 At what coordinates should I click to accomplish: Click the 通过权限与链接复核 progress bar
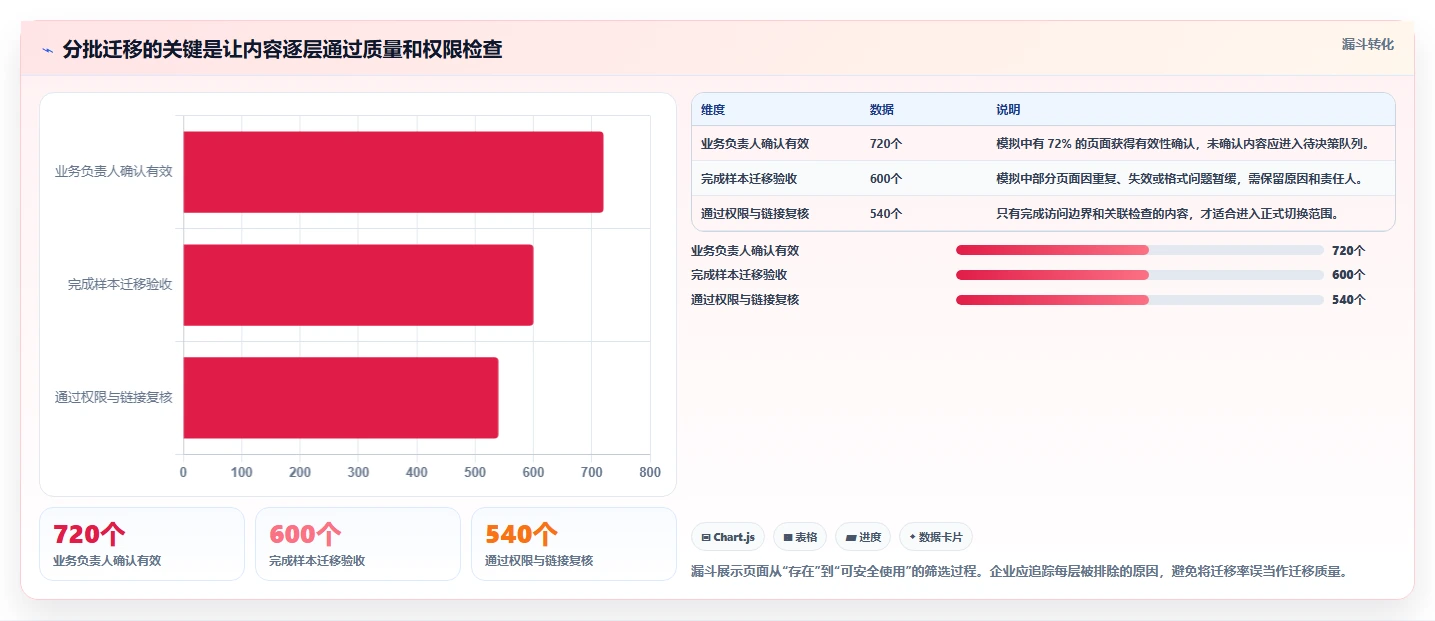point(1139,300)
